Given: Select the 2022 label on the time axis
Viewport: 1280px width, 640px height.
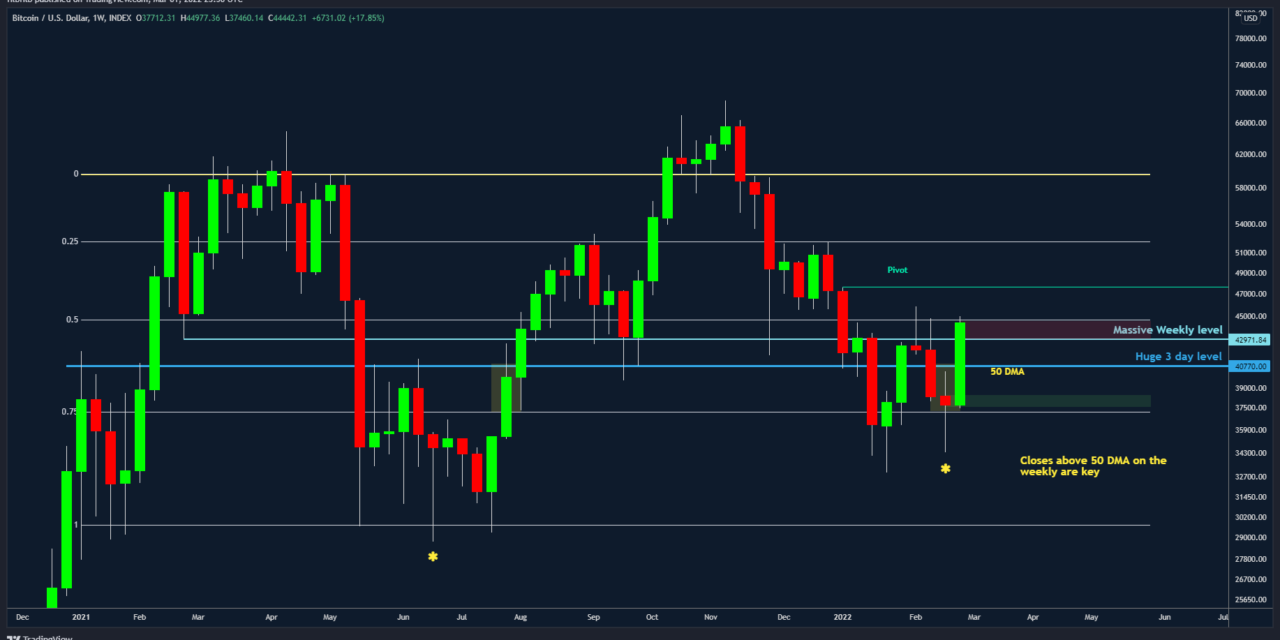Looking at the screenshot, I should click(x=842, y=618).
